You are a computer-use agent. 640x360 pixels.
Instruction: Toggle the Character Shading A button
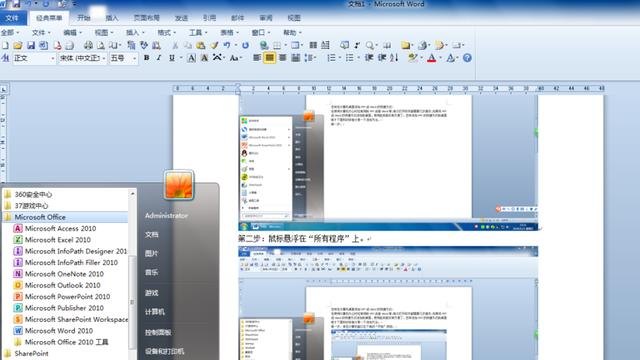(x=204, y=58)
